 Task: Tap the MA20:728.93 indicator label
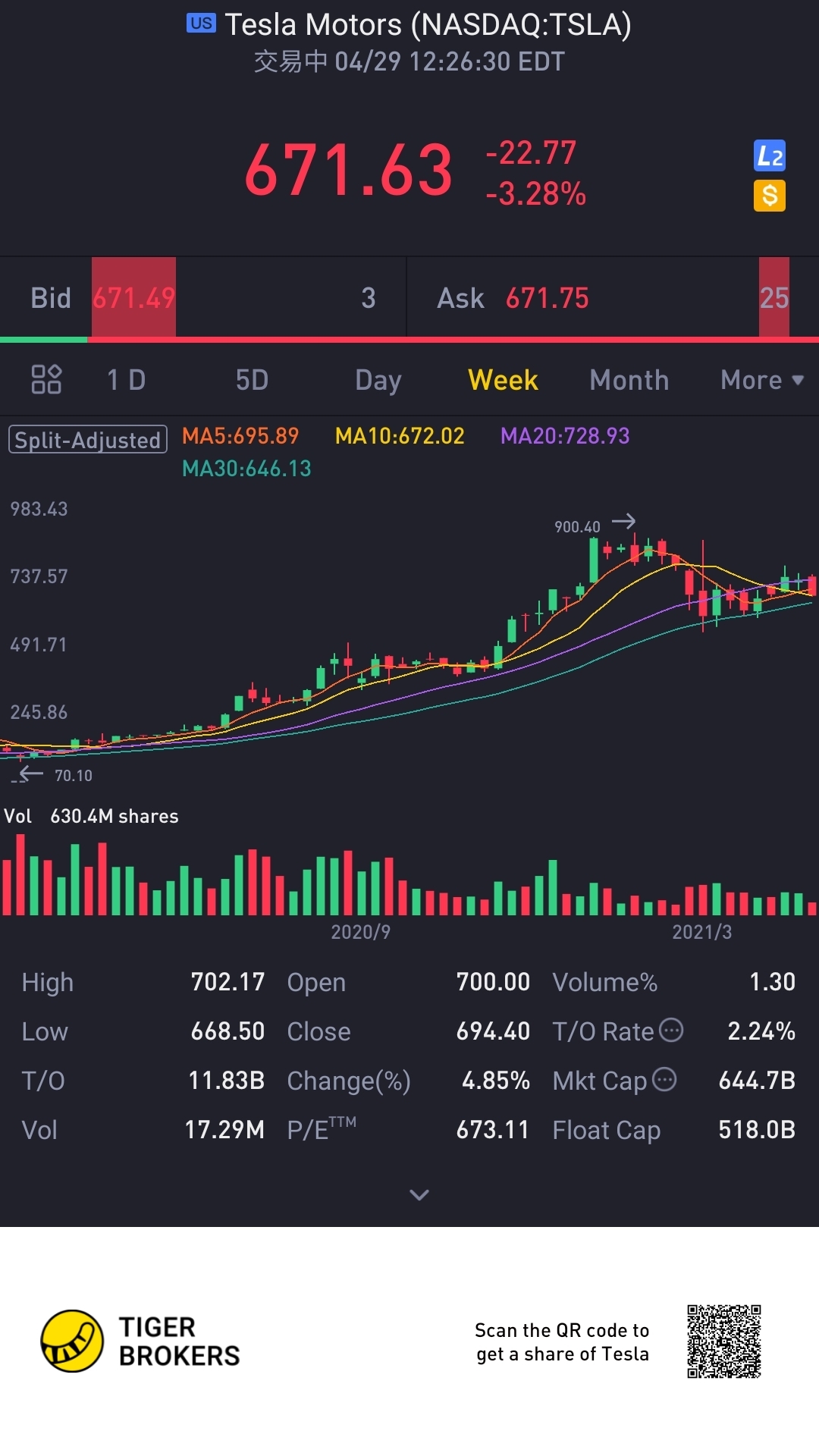(x=565, y=436)
